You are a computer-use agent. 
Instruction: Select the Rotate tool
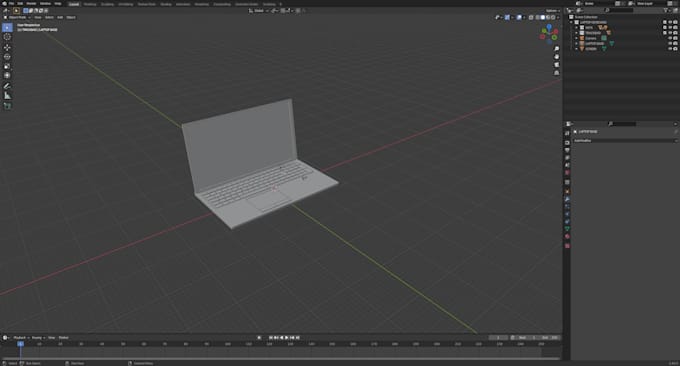point(7,57)
